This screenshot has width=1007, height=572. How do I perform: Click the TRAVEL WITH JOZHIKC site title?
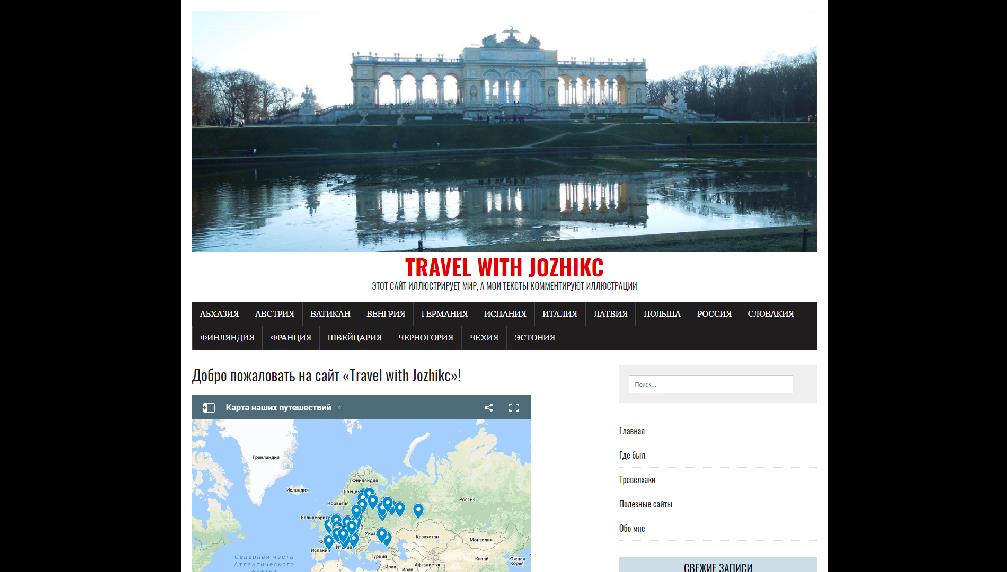tap(504, 267)
